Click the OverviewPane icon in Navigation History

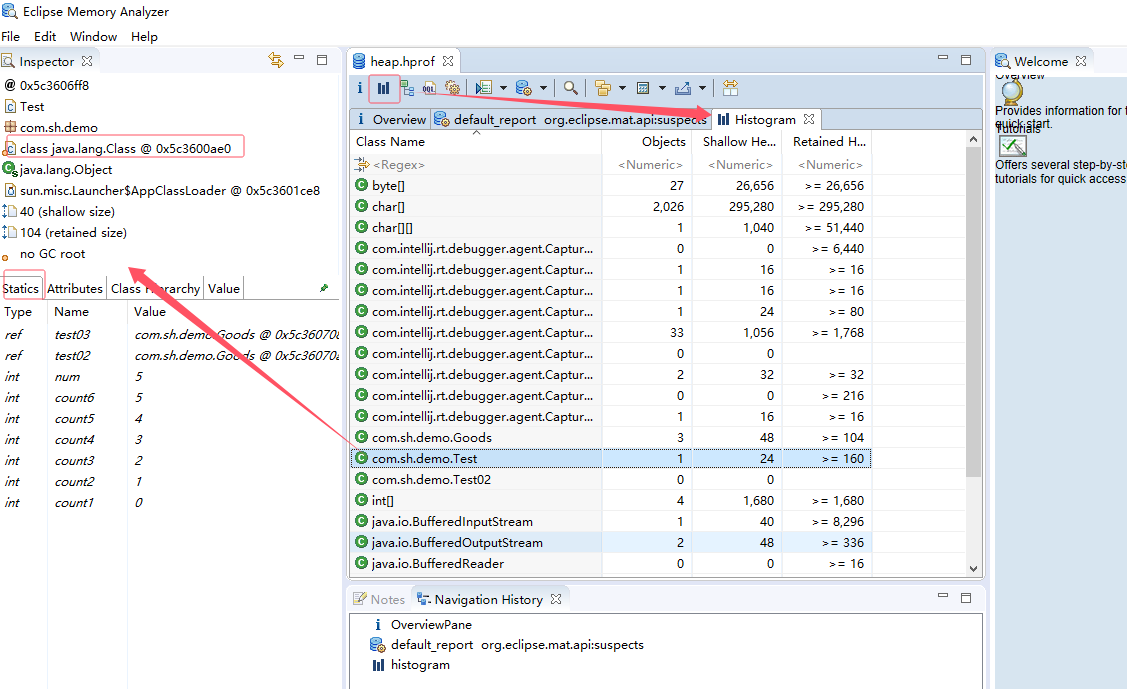pos(378,624)
